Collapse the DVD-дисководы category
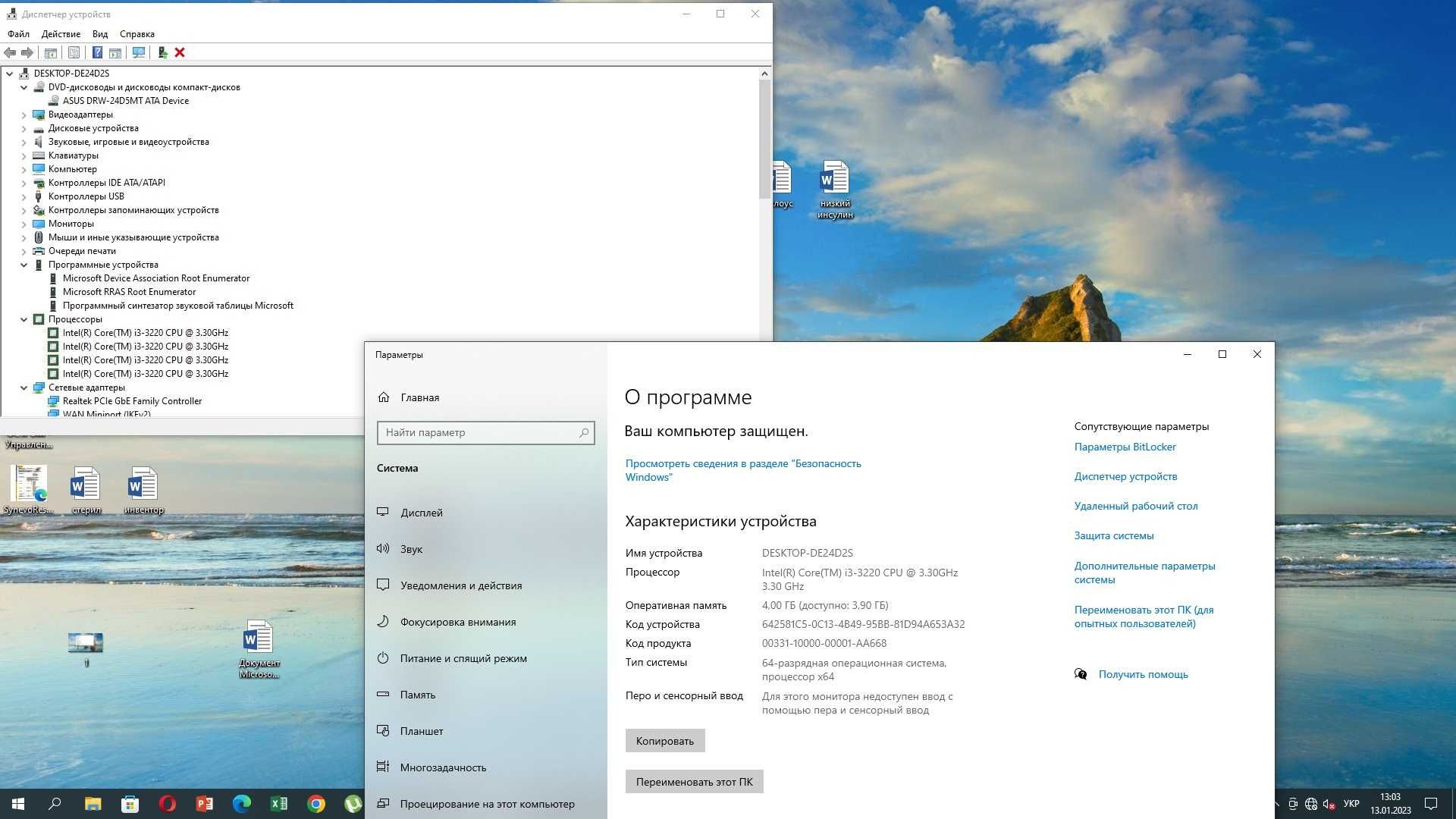Image resolution: width=1456 pixels, height=819 pixels. click(24, 87)
